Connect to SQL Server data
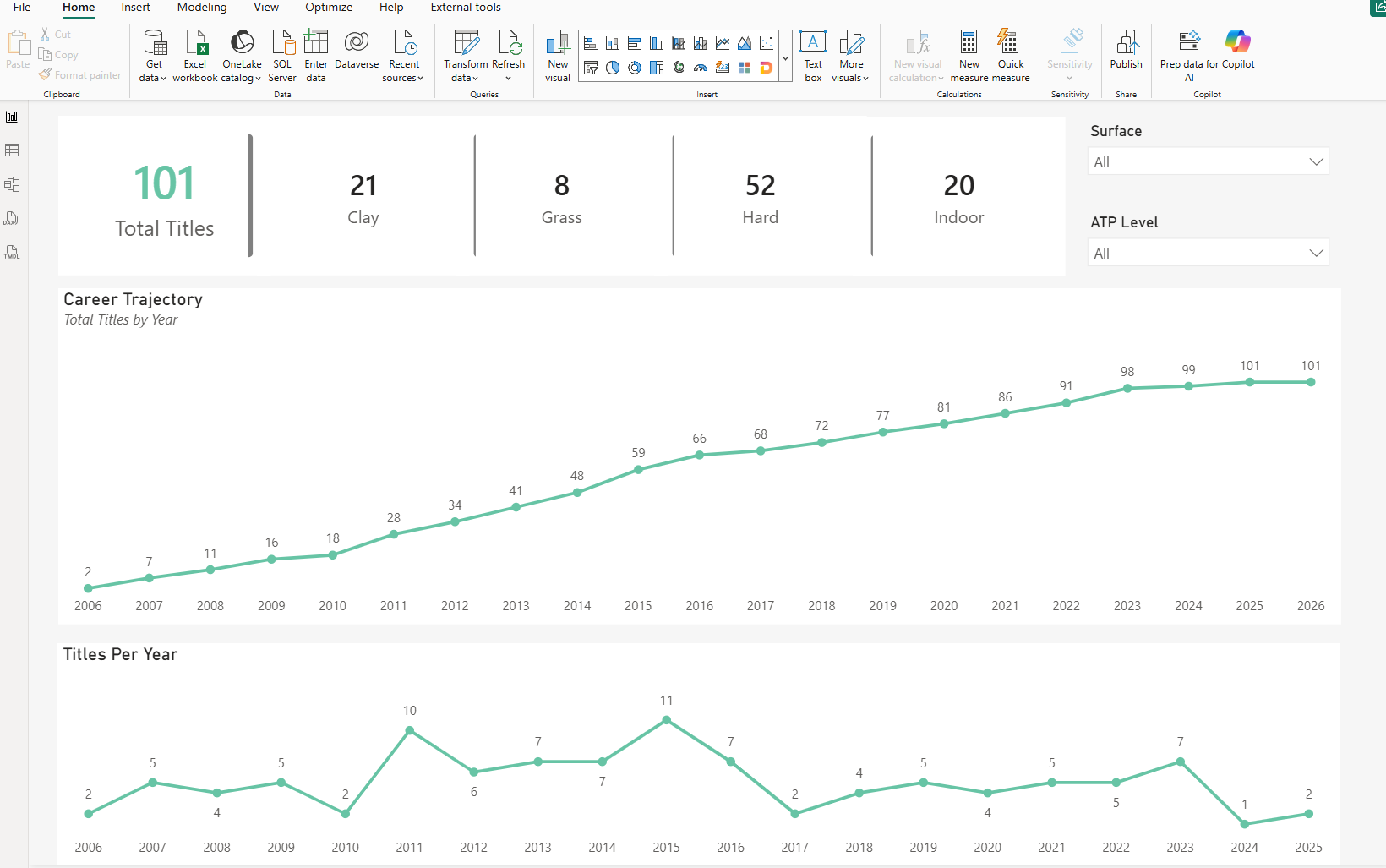The height and width of the screenshot is (868, 1386). point(282,56)
